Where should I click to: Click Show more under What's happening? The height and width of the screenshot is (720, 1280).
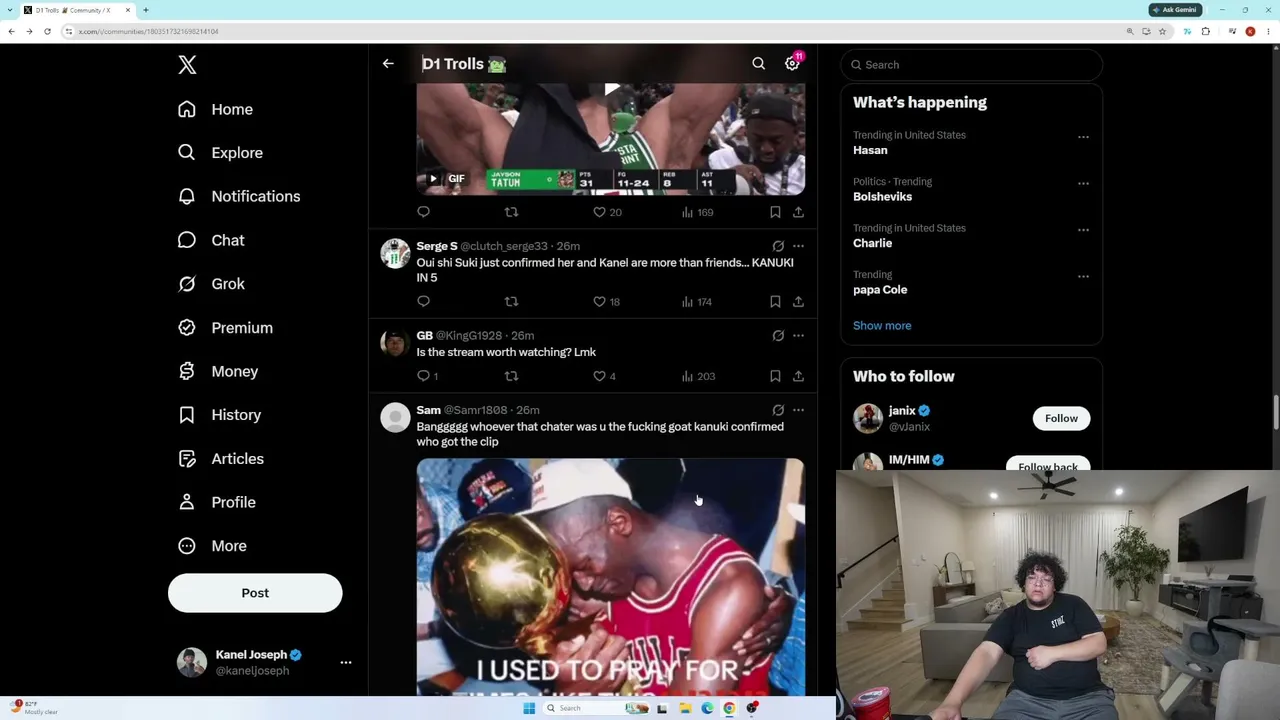(x=882, y=326)
